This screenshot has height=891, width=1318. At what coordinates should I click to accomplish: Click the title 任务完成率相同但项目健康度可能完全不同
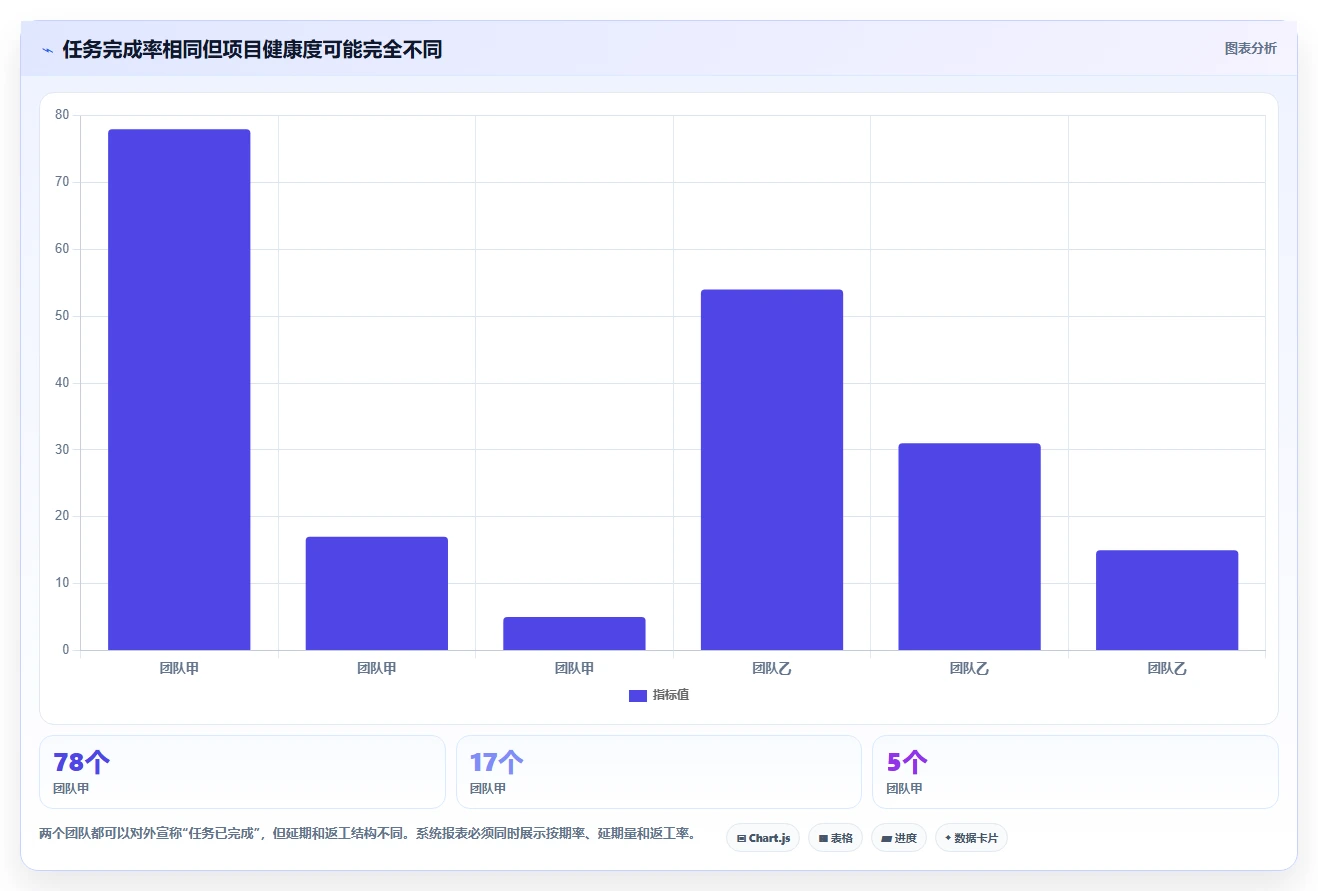[x=252, y=50]
